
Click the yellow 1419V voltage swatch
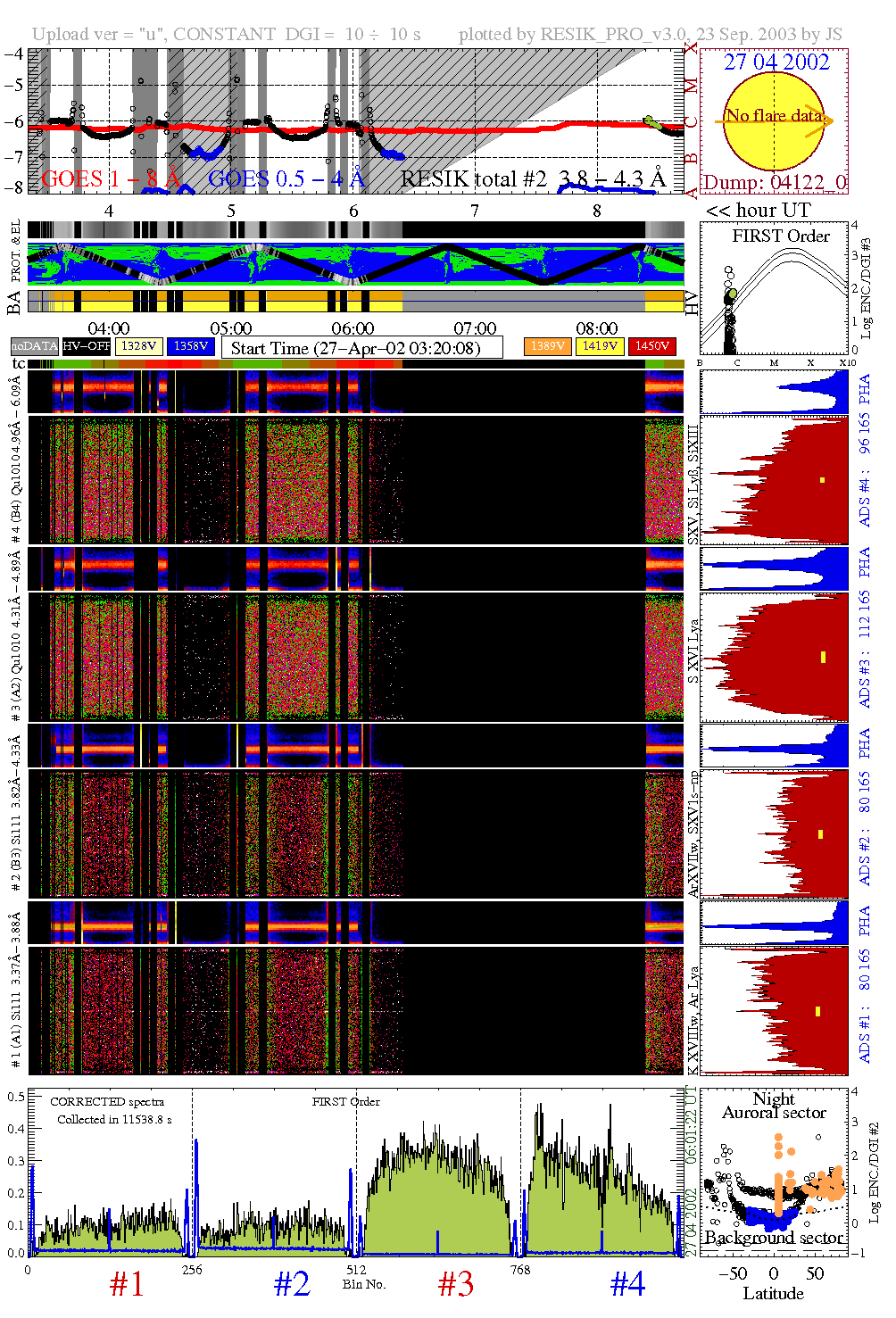pos(599,346)
